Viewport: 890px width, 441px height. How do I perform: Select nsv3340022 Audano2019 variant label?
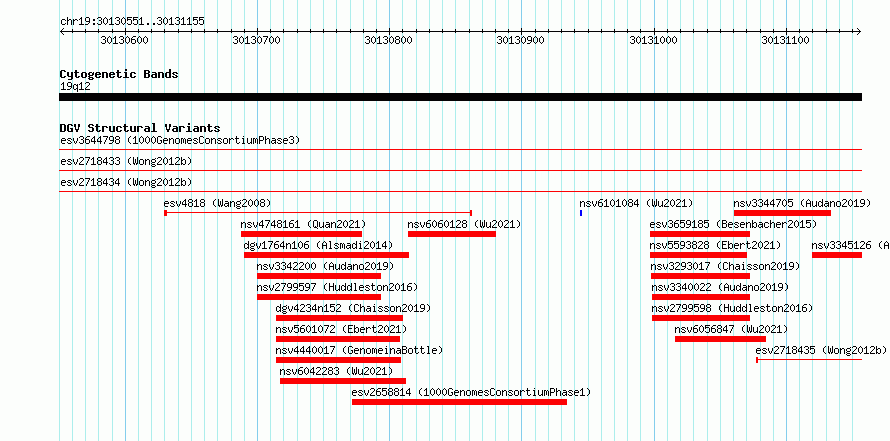[720, 287]
